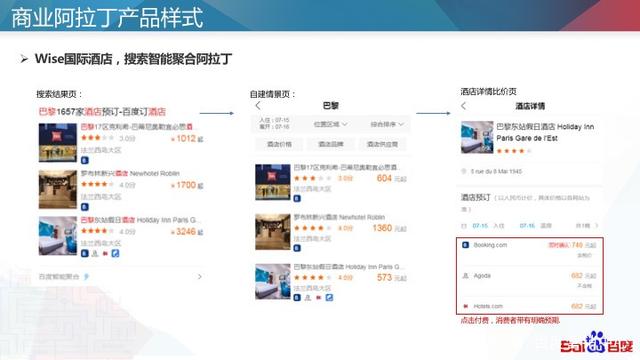
Task: Select the 酒店供应商 filter tab
Action: pyautogui.click(x=382, y=144)
